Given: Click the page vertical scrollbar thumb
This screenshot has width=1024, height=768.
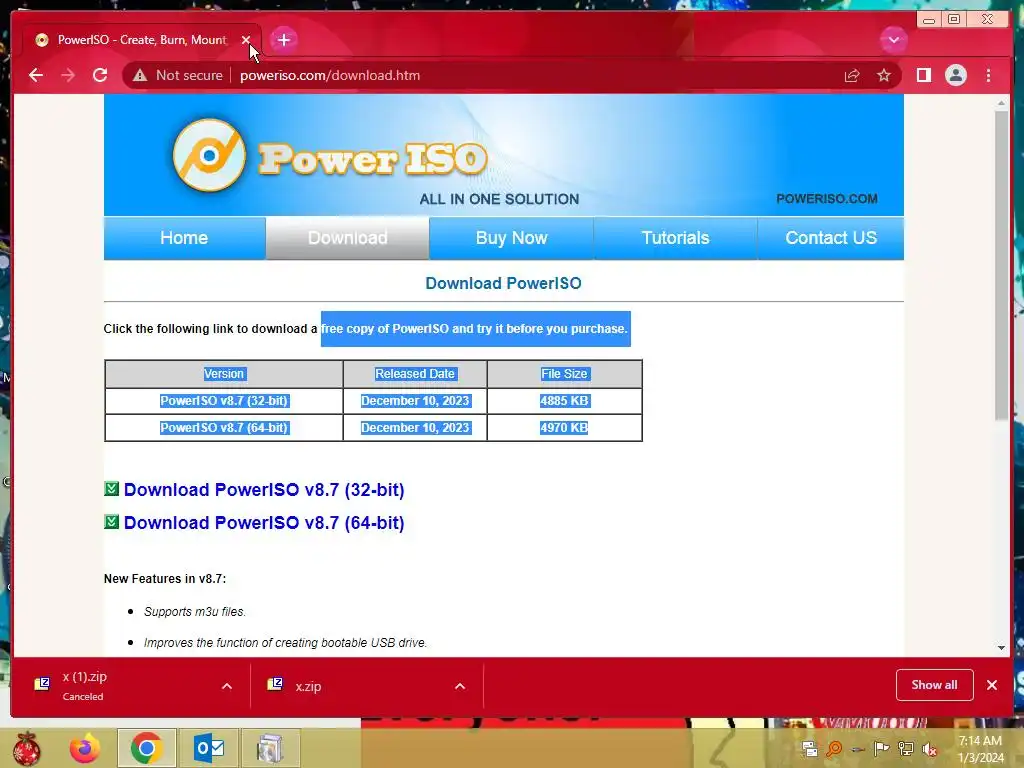Looking at the screenshot, I should pyautogui.click(x=1001, y=265).
